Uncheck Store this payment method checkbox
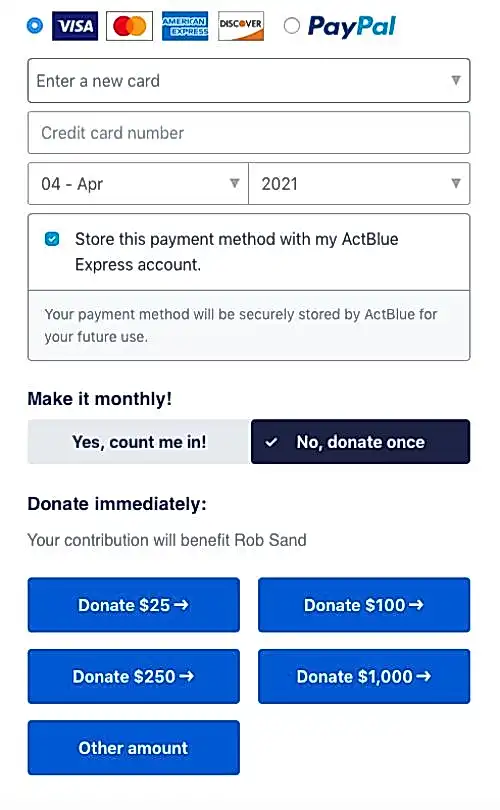500x810 pixels. click(52, 239)
